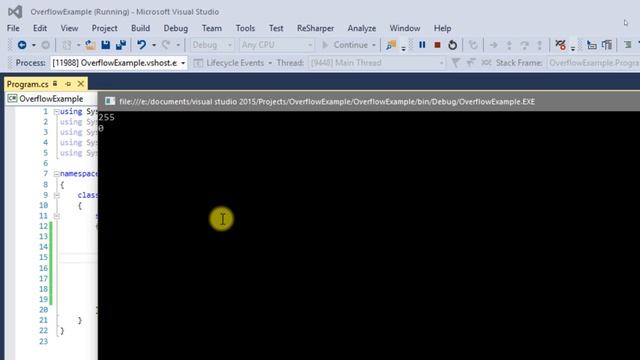The width and height of the screenshot is (640, 360).
Task: Open the Test menu
Action: (276, 28)
